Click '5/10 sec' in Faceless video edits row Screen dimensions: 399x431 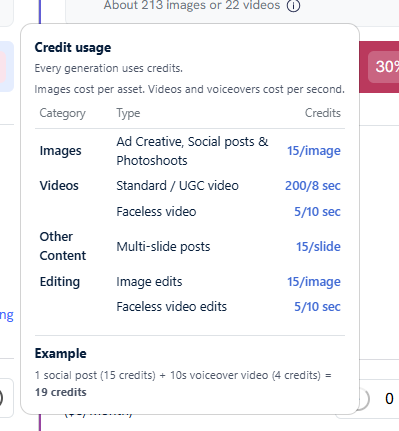317,307
